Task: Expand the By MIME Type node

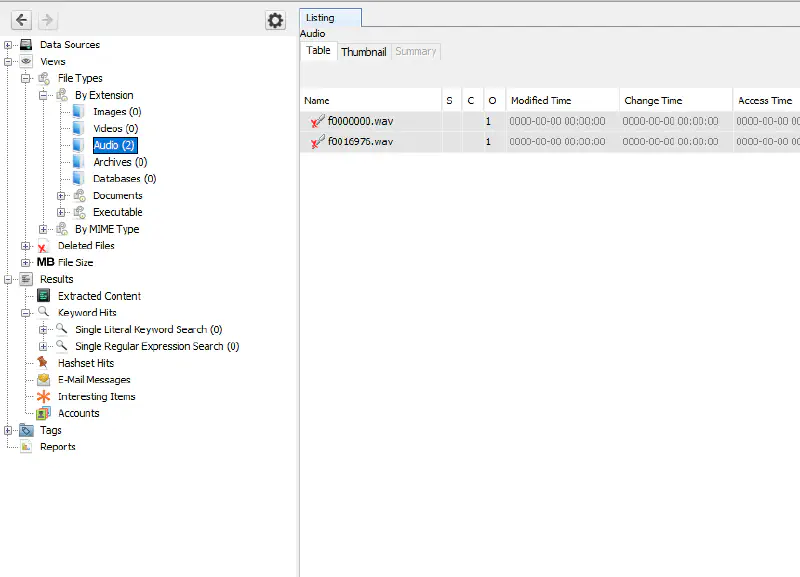Action: (x=43, y=229)
